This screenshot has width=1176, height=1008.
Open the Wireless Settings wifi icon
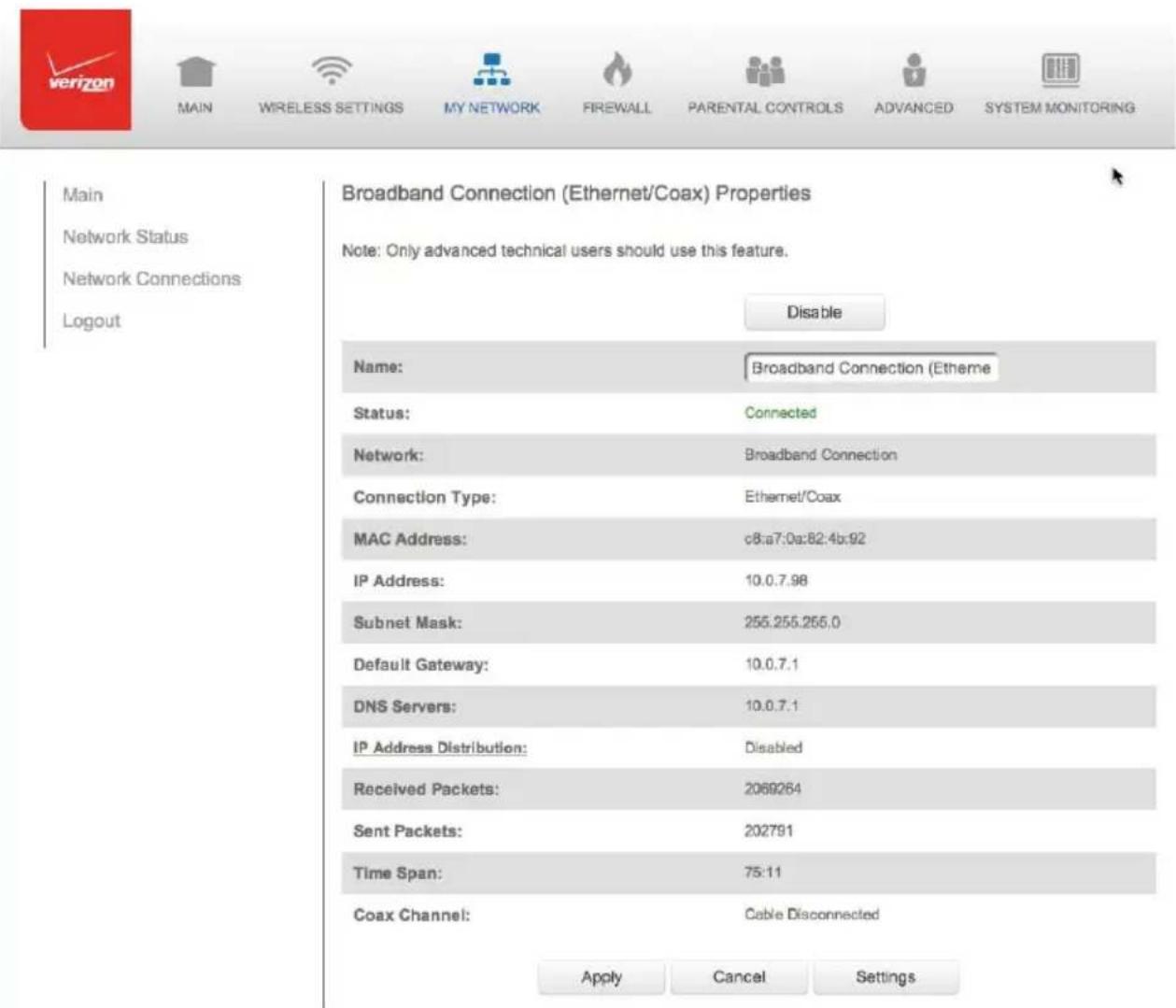[x=331, y=70]
